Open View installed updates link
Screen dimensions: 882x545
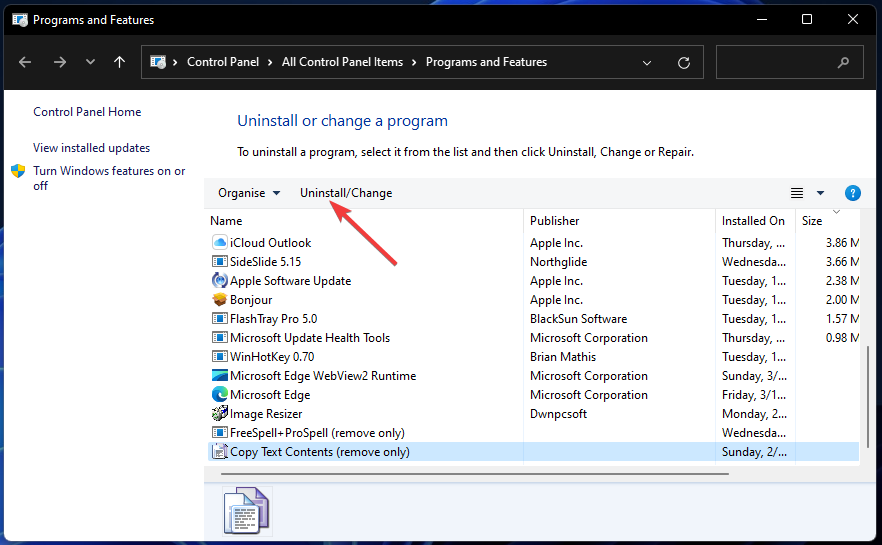click(91, 148)
